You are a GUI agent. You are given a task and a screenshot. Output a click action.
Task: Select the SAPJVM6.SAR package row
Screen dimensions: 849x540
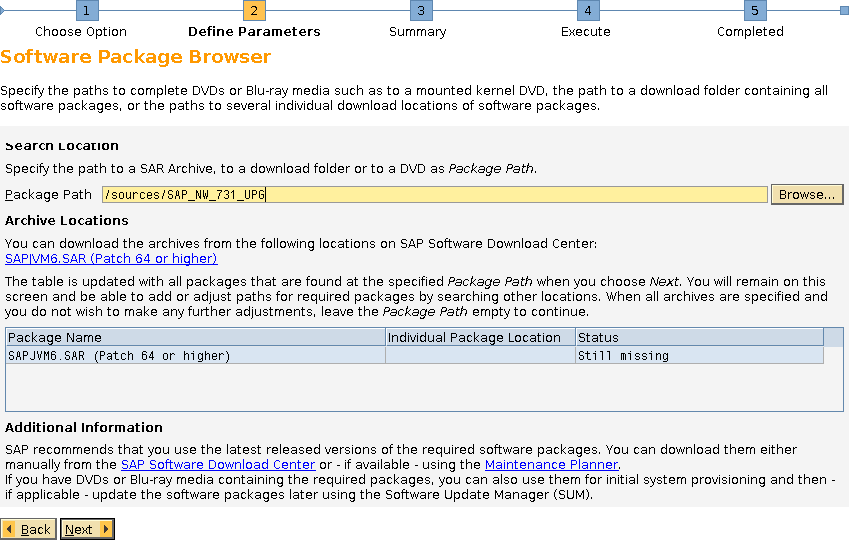[x=415, y=355]
